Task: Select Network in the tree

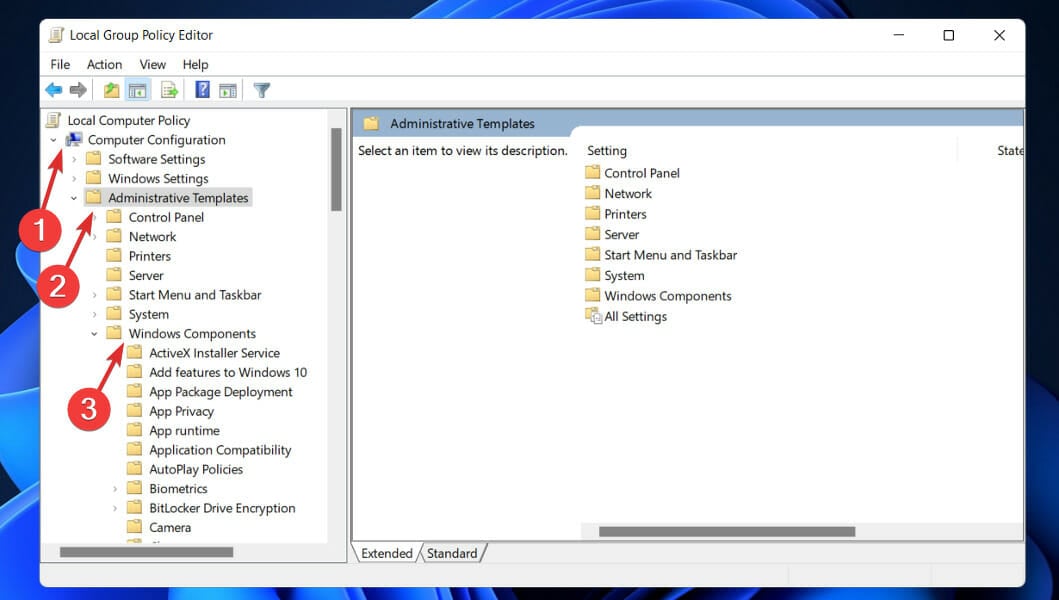Action: 153,236
